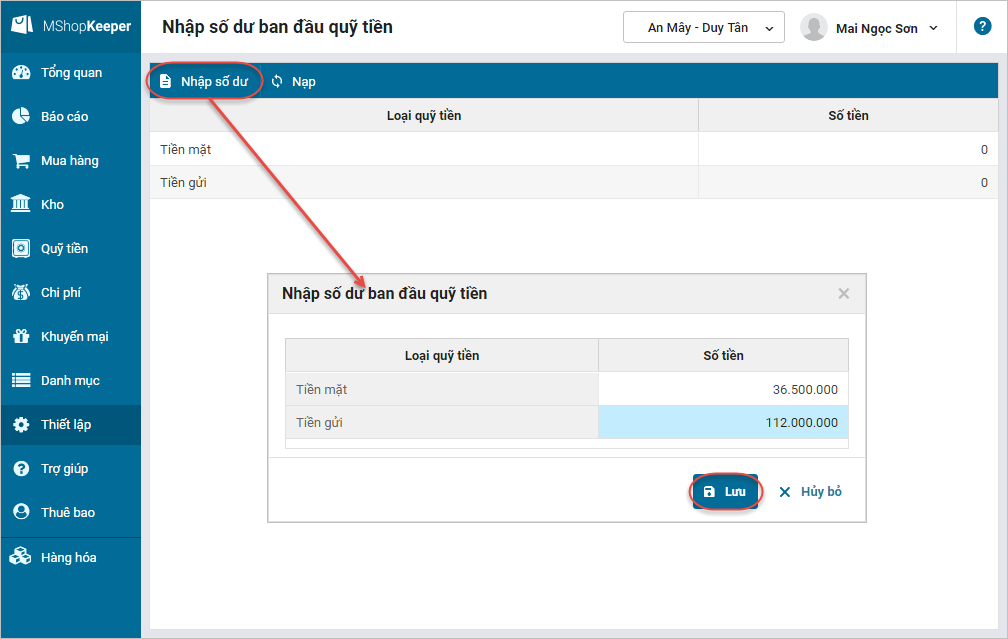The height and width of the screenshot is (639, 1008).
Task: Open Mua hàng menu label
Action: coord(69,161)
